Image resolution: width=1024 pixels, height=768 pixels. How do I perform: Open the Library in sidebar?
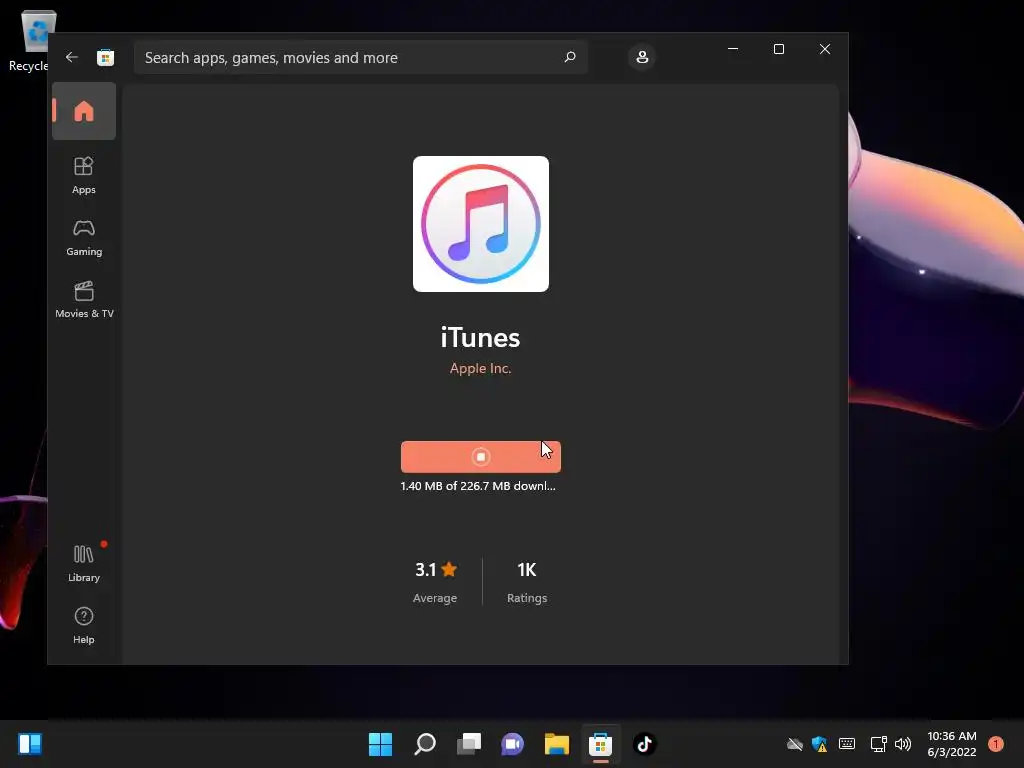pos(84,563)
